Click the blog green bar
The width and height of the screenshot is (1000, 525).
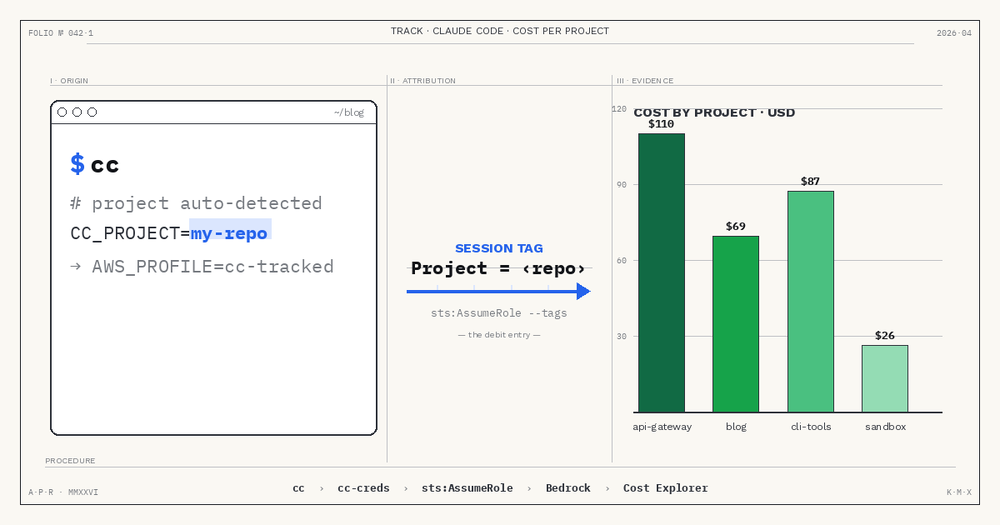735,324
